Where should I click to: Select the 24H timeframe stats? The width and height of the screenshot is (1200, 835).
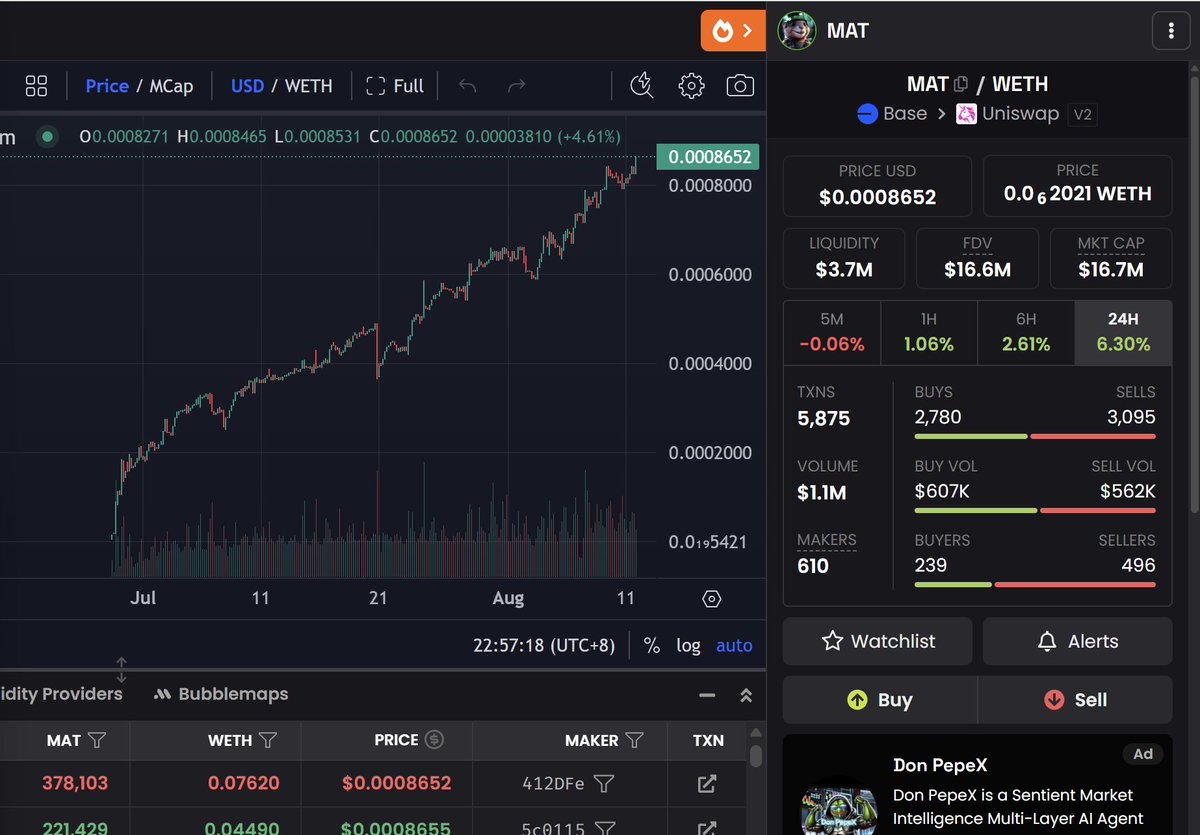click(x=1123, y=332)
